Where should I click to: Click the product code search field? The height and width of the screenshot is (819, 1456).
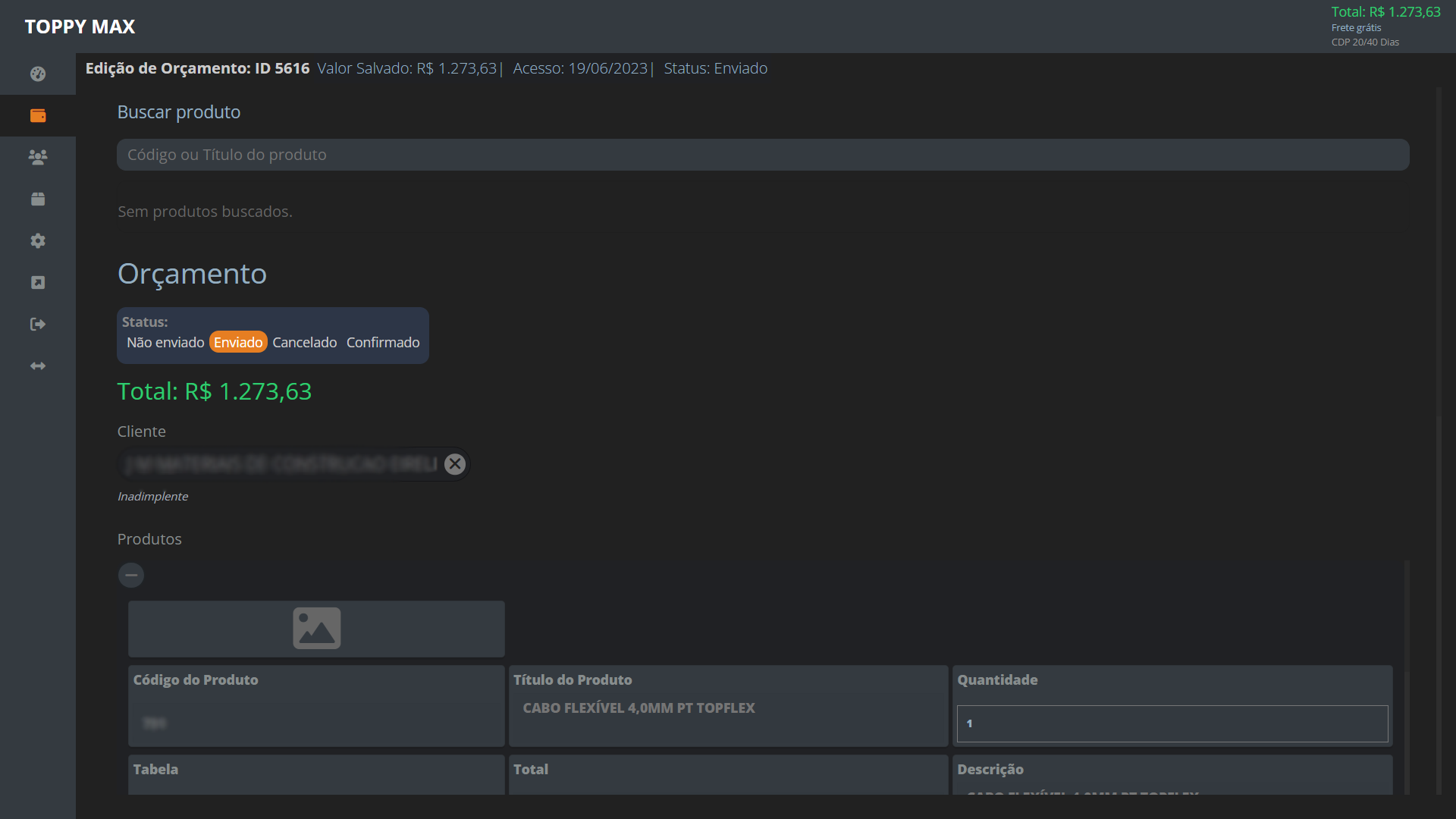[762, 155]
